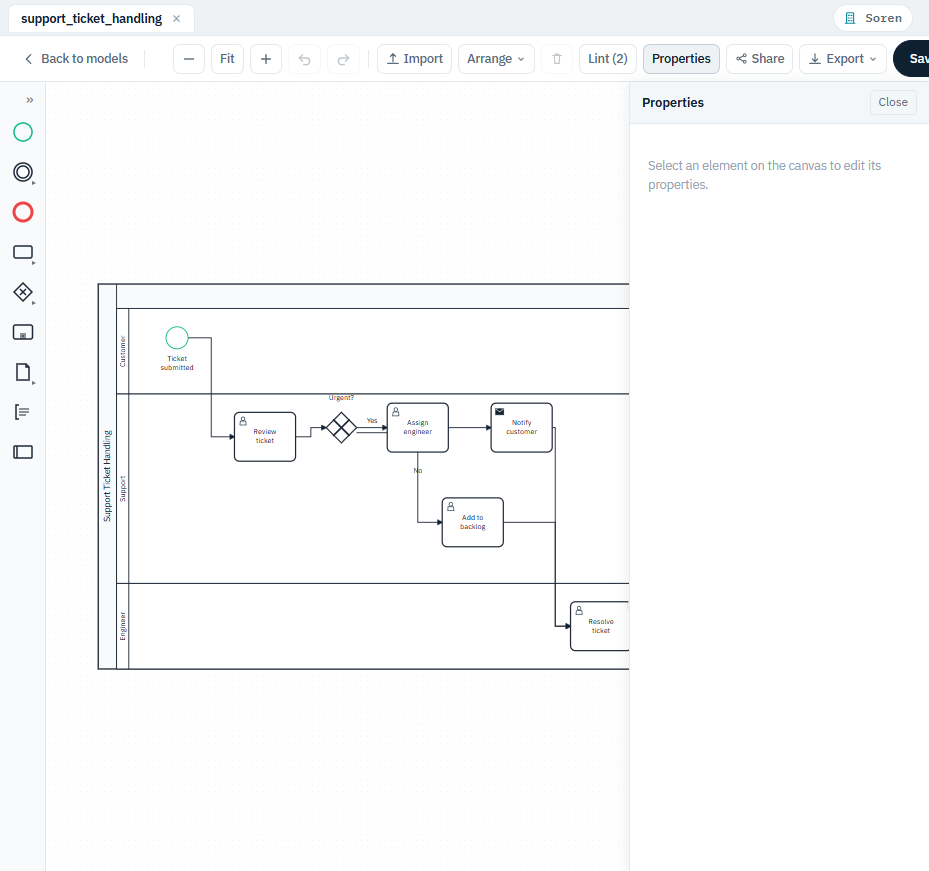
Task: Close the Properties panel
Action: click(893, 102)
